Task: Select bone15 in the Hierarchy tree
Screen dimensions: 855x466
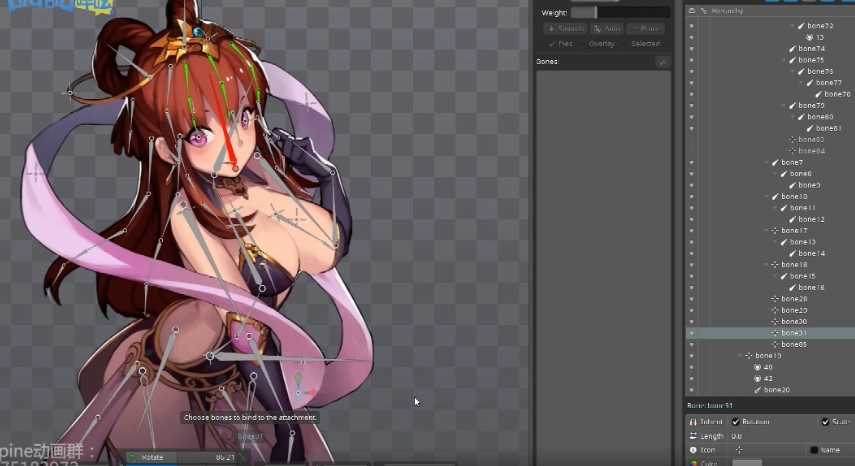Action: 803,276
